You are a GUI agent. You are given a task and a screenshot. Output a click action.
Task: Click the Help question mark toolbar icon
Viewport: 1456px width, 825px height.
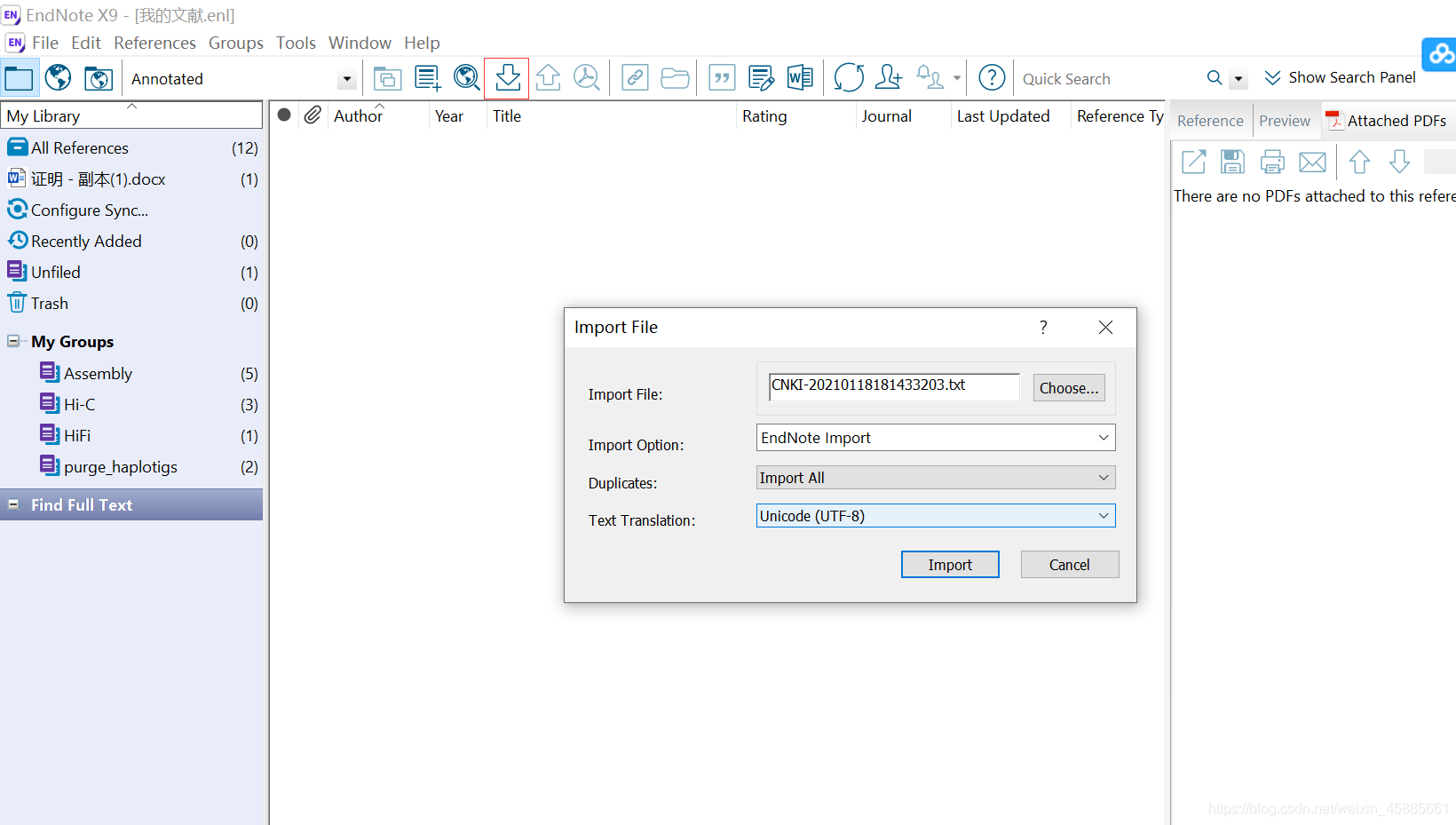992,78
